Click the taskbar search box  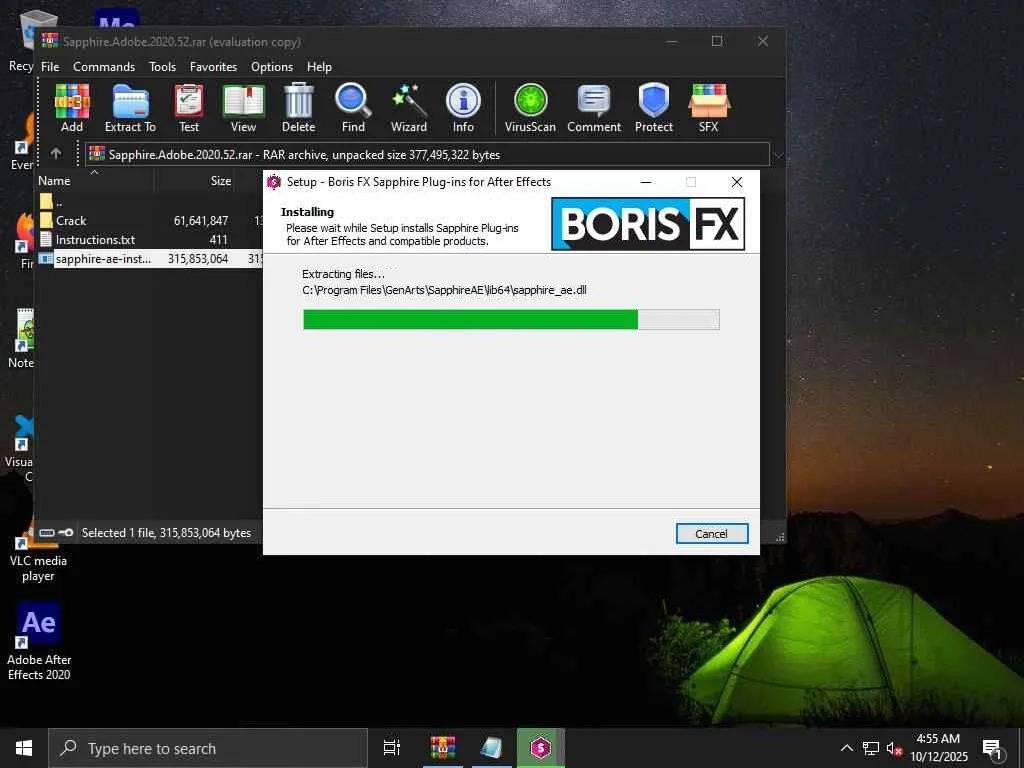pyautogui.click(x=208, y=748)
